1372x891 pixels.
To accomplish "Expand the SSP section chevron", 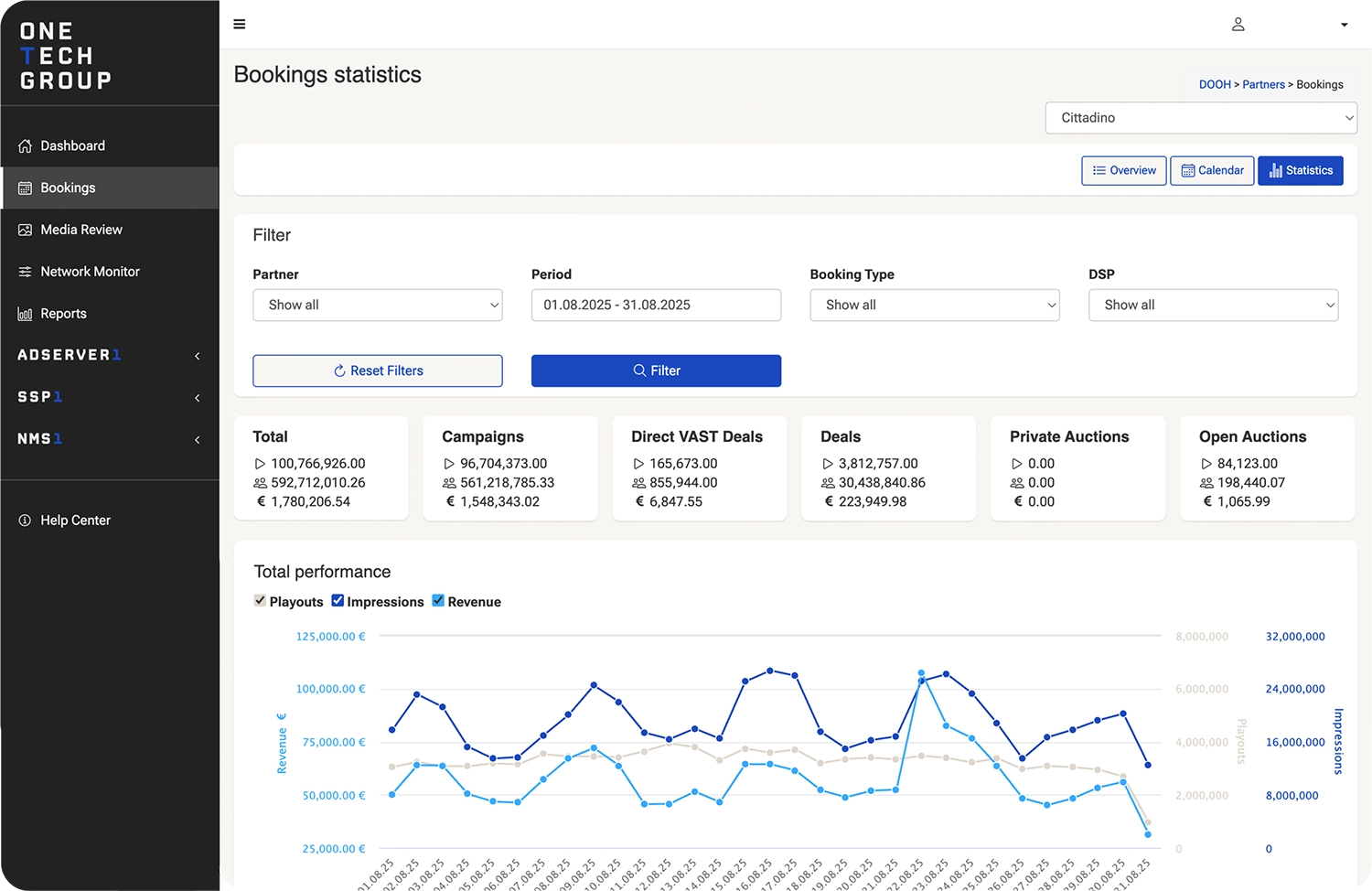I will point(198,398).
